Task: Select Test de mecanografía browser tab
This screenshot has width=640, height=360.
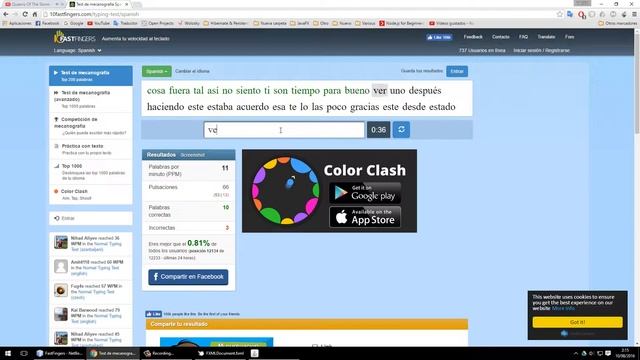Action: point(98,4)
